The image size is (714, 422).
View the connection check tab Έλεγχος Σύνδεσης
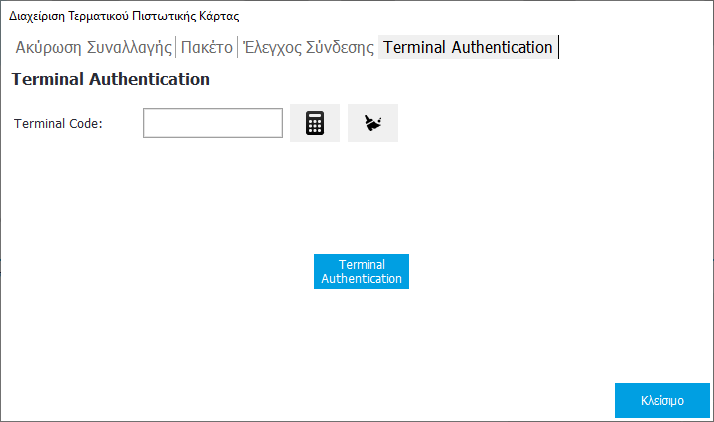point(309,47)
